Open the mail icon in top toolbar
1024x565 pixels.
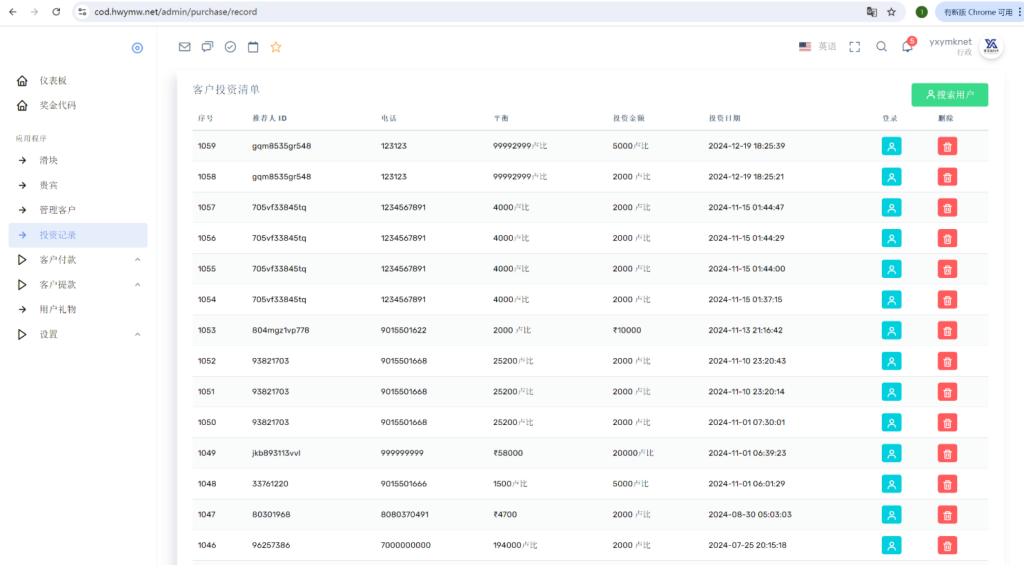click(185, 47)
